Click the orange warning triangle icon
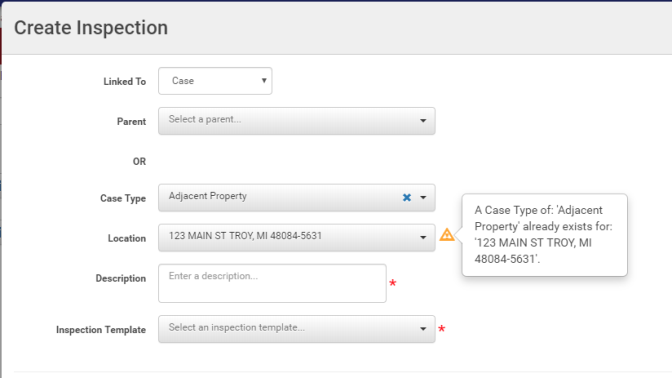The width and height of the screenshot is (672, 378). tap(447, 235)
